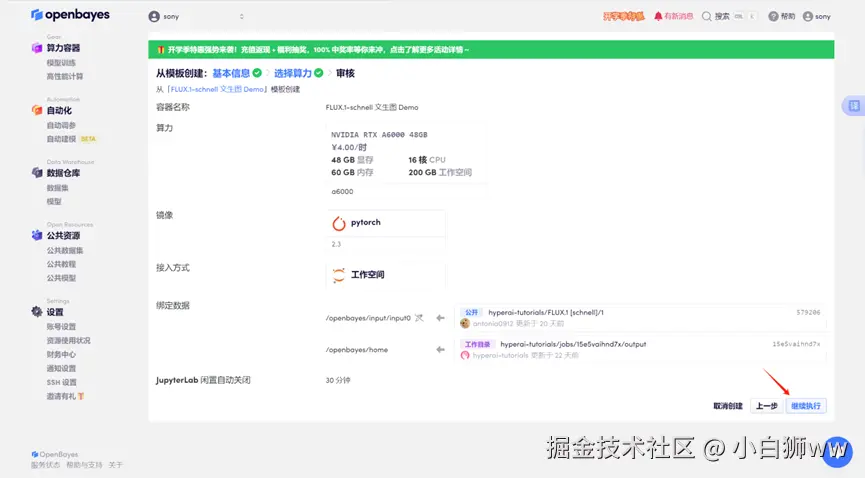Image resolution: width=865 pixels, height=478 pixels.
Task: Open 高性能计算 in sidebar
Action: pyautogui.click(x=65, y=77)
